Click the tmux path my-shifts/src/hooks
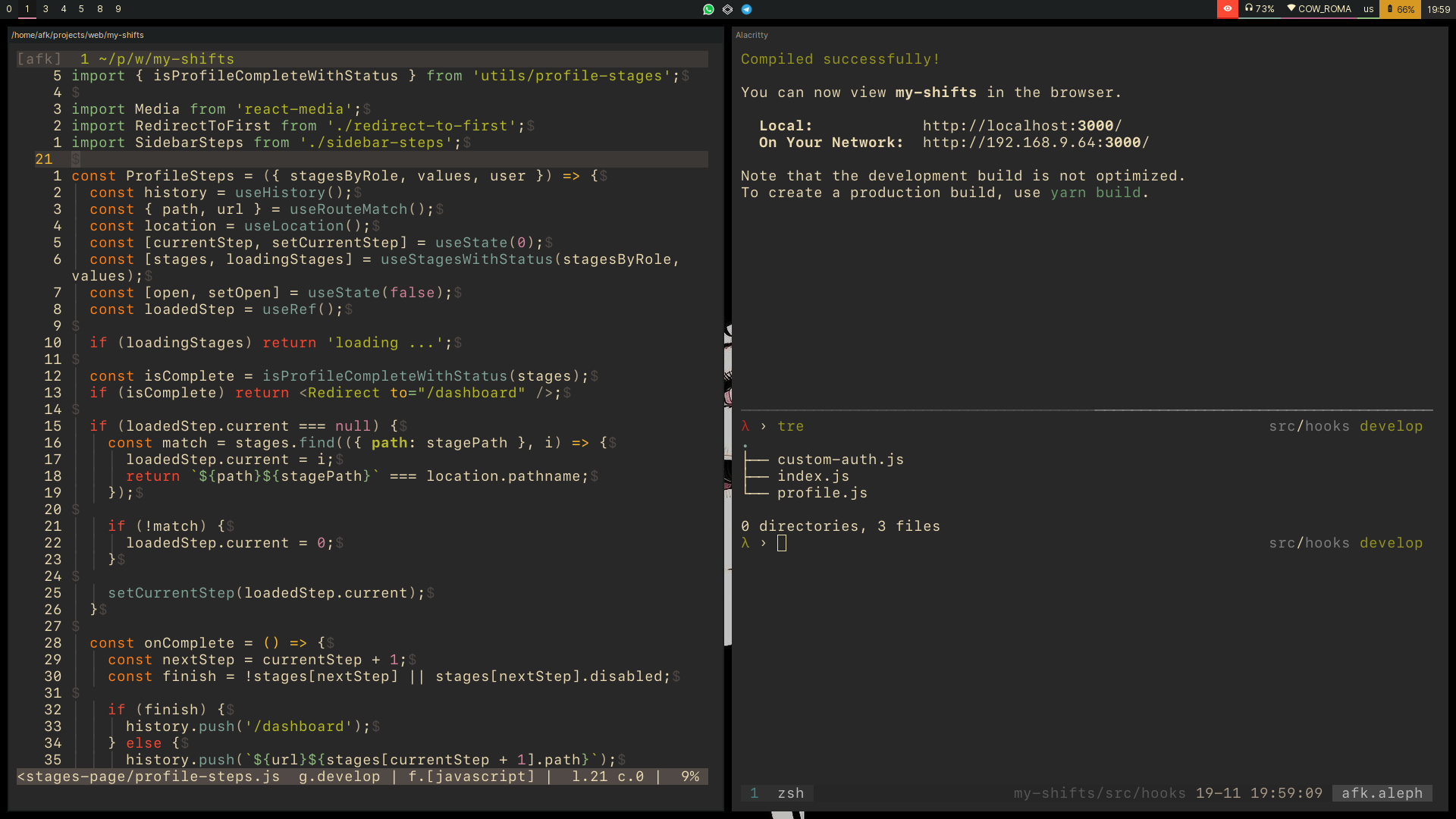1456x819 pixels. click(x=1100, y=793)
